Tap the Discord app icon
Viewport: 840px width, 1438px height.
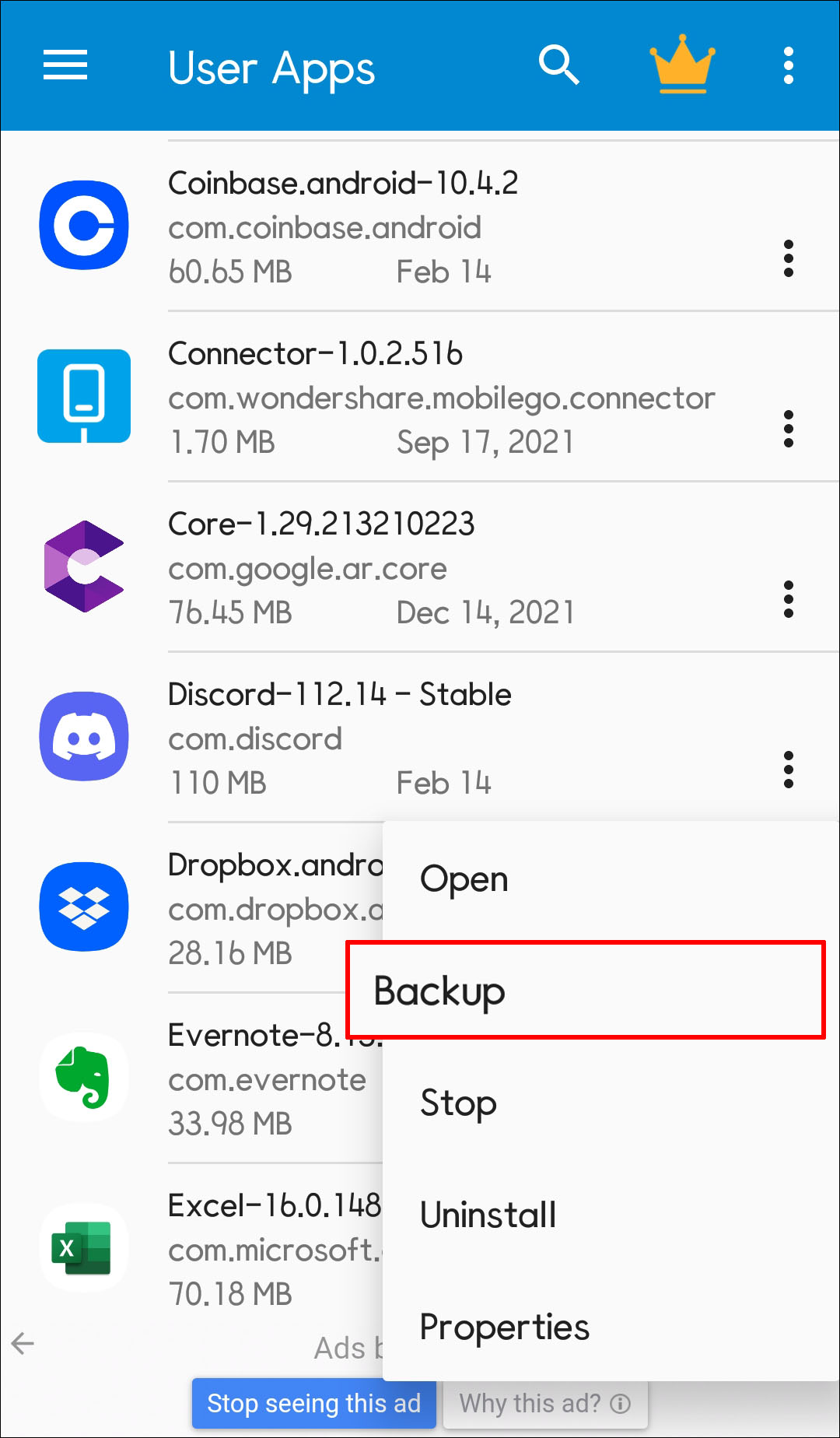[84, 737]
